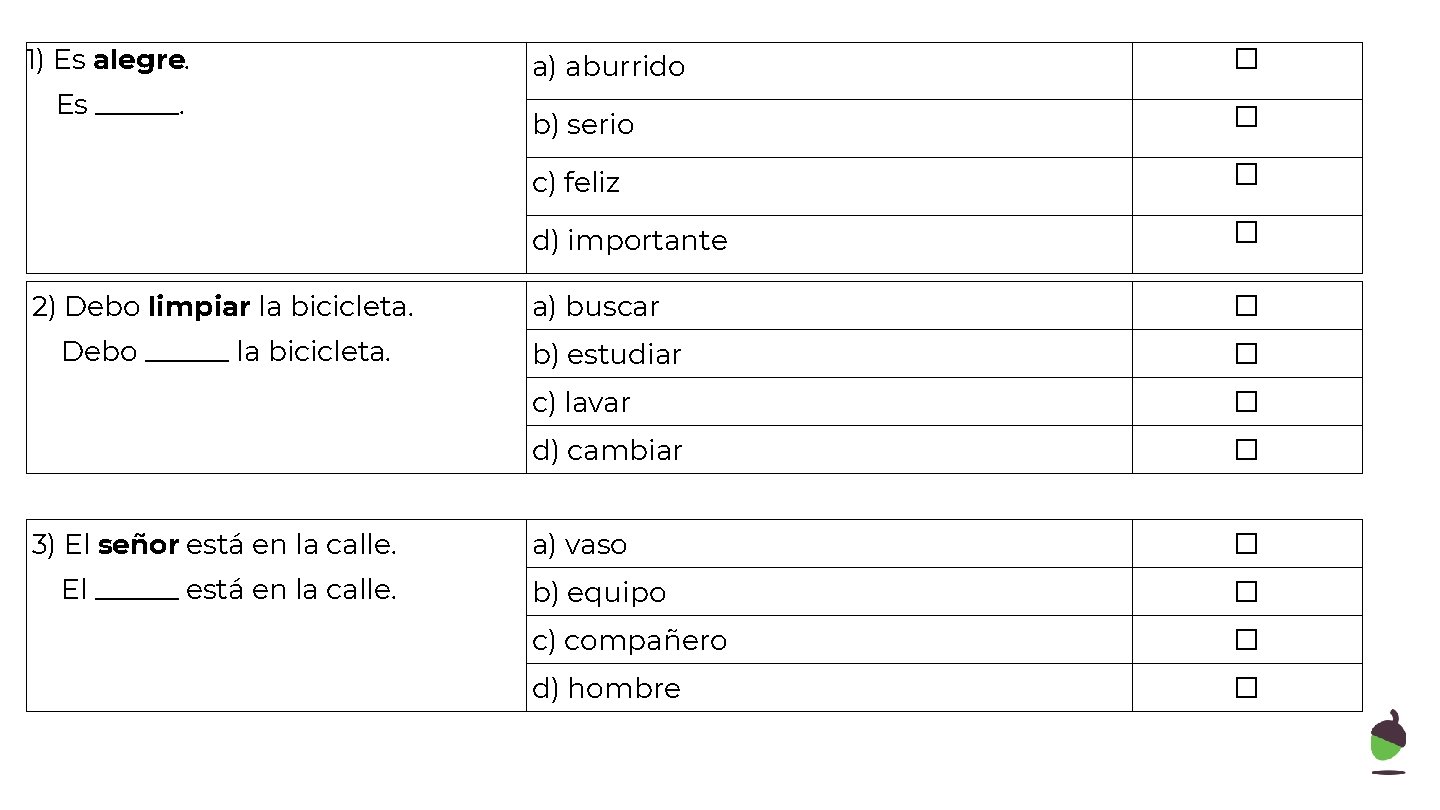The image size is (1440, 810).
Task: Tick the checkbox next to 'equipo'
Action: [x=1246, y=592]
